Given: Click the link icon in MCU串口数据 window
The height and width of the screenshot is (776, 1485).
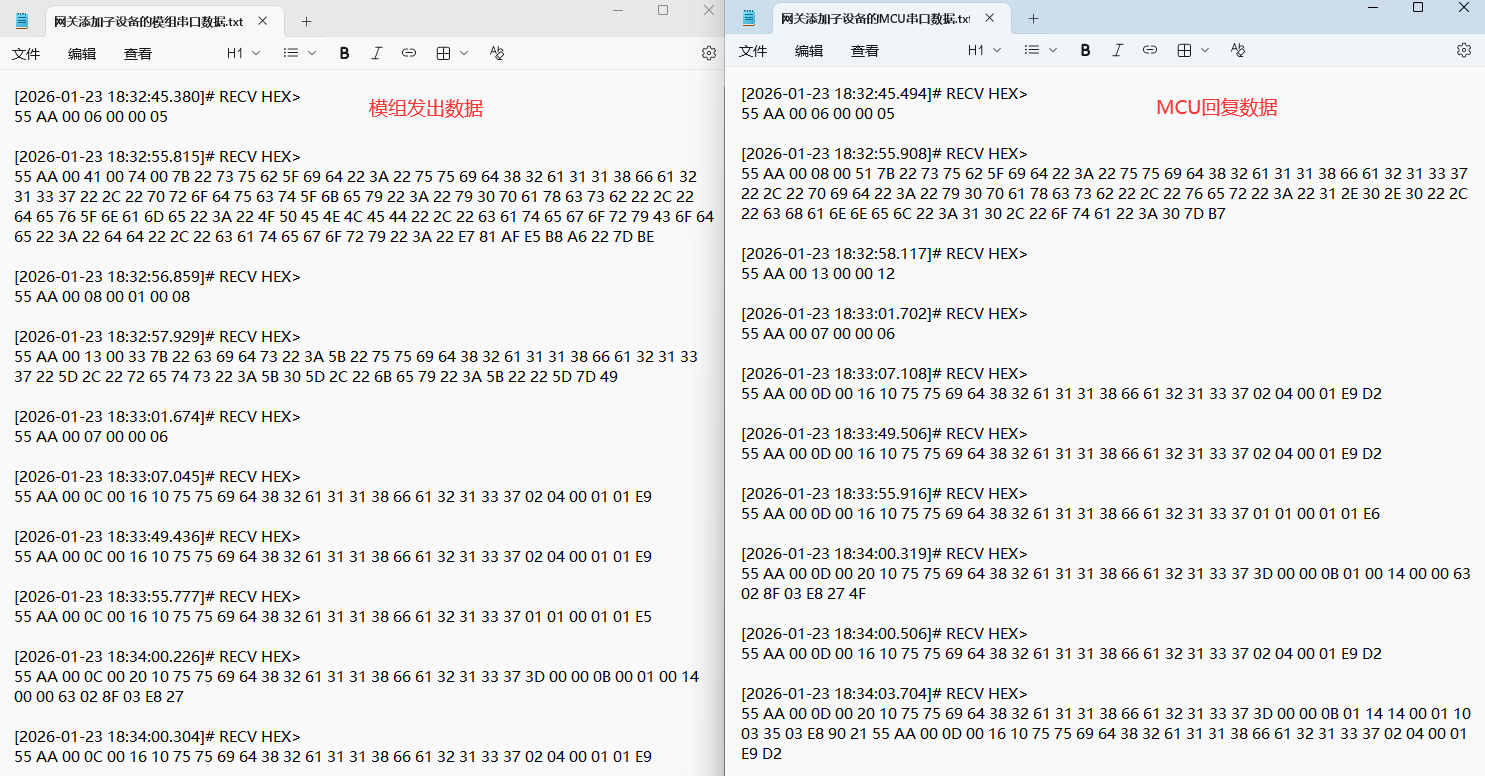Looking at the screenshot, I should [1150, 50].
